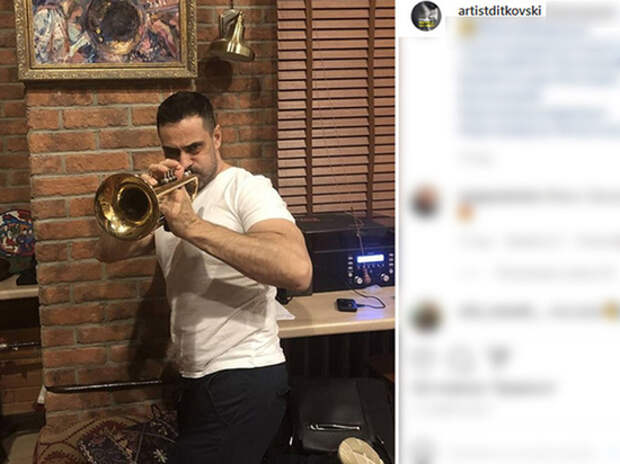Open the artistditkovski username link
Viewport: 620px width, 464px height.
pos(499,11)
